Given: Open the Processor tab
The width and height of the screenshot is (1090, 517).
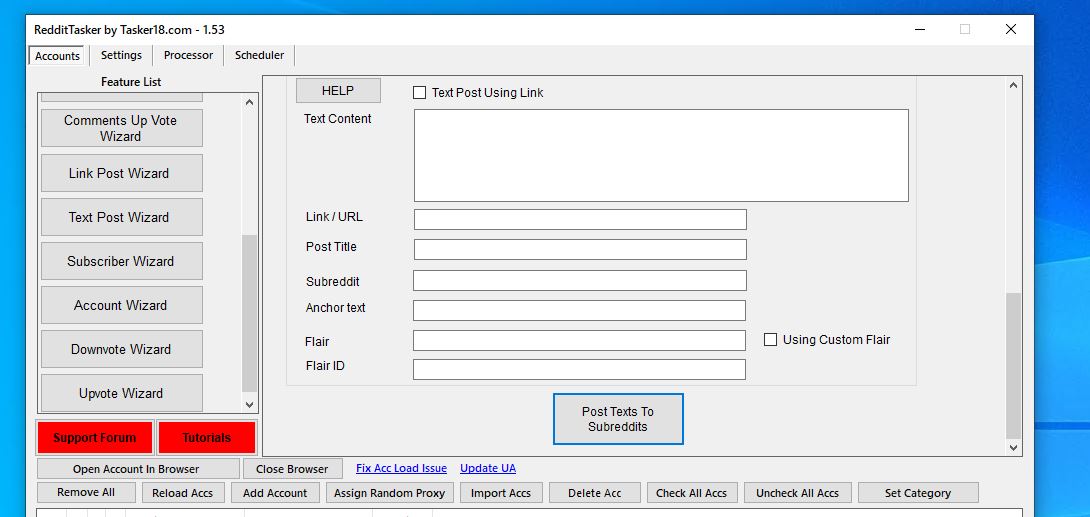Looking at the screenshot, I should click(x=188, y=55).
